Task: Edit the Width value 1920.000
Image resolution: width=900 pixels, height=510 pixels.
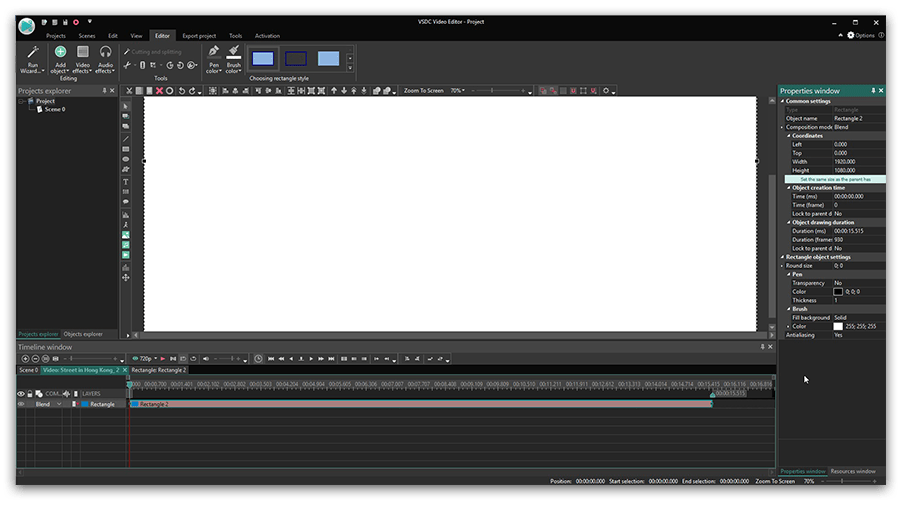Action: tap(859, 162)
